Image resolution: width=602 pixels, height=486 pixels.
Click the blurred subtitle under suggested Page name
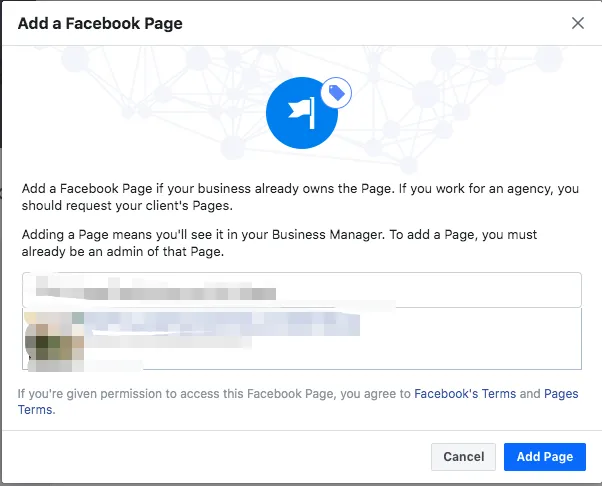coord(168,342)
